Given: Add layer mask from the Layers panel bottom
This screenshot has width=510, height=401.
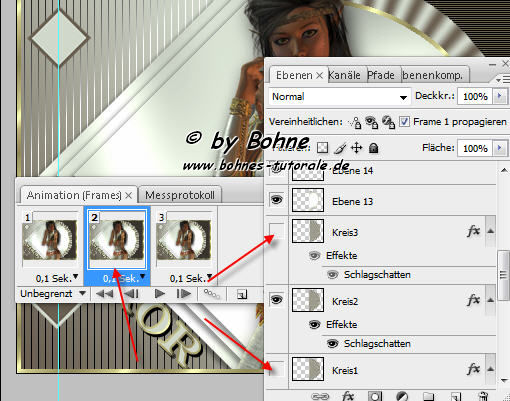Looking at the screenshot, I should 375,396.
